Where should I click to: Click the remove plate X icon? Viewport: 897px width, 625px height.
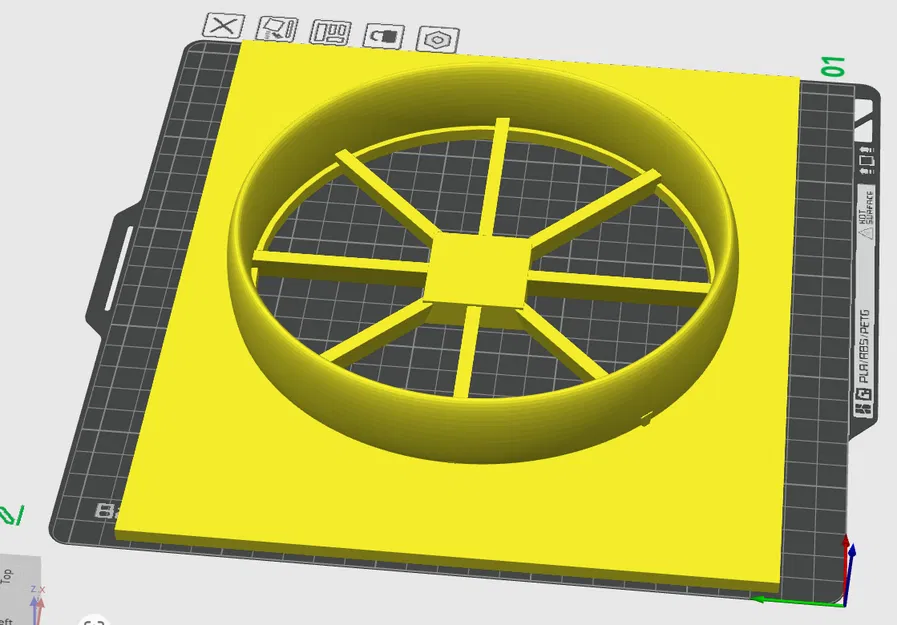[224, 26]
